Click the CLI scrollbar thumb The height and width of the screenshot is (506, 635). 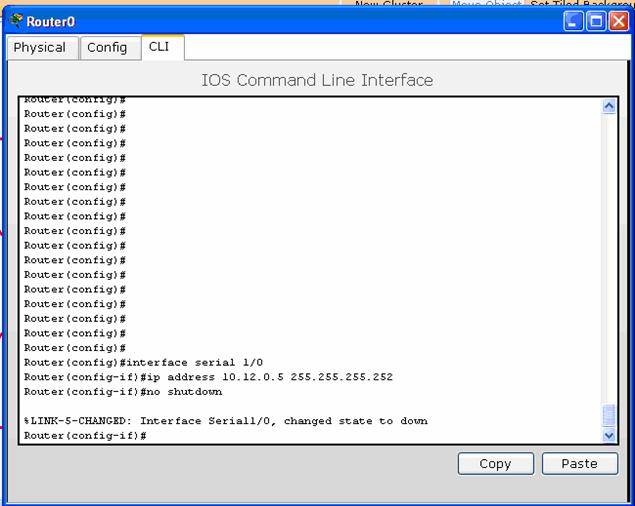(609, 415)
